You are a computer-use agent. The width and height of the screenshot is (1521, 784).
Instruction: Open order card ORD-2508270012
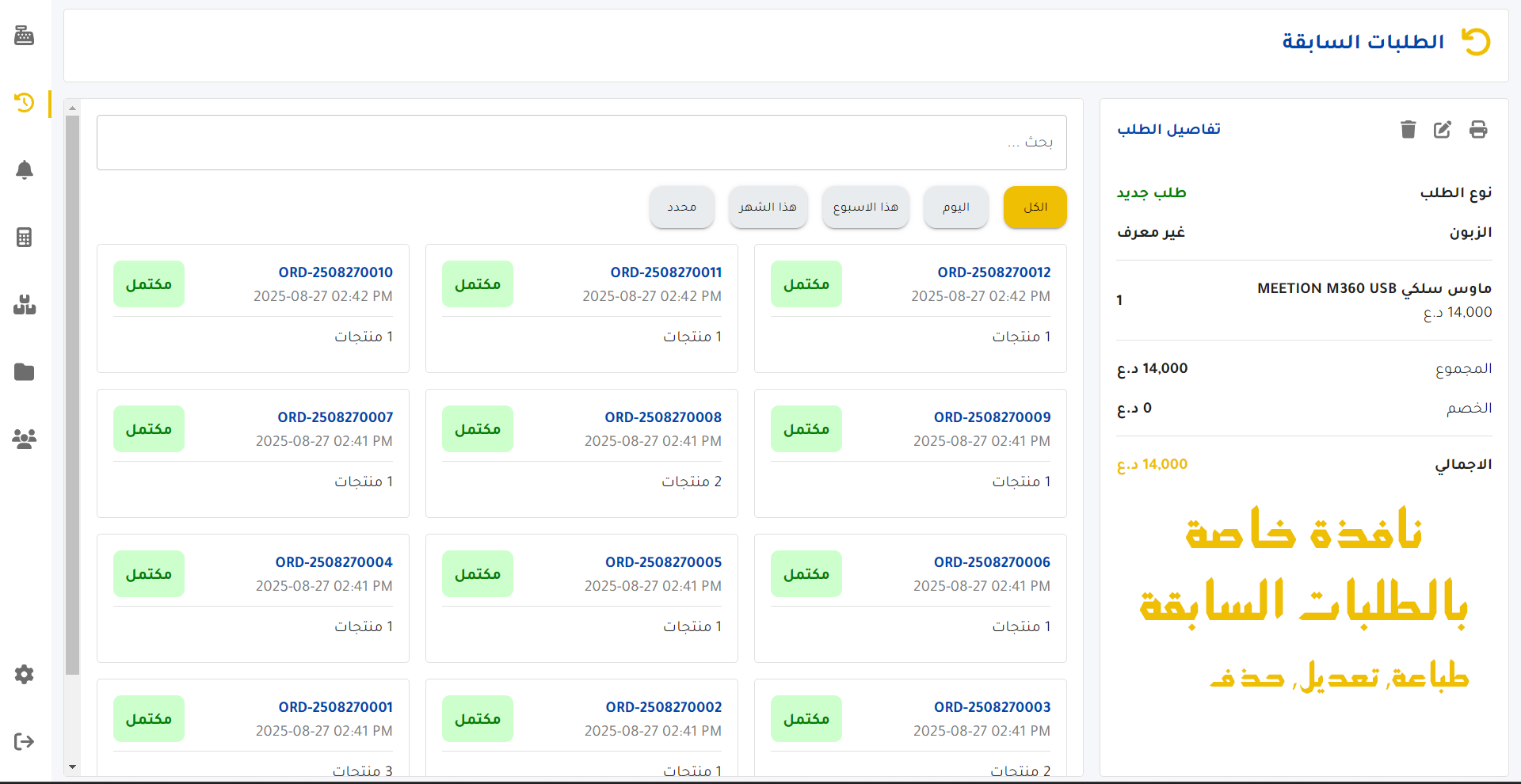click(909, 307)
